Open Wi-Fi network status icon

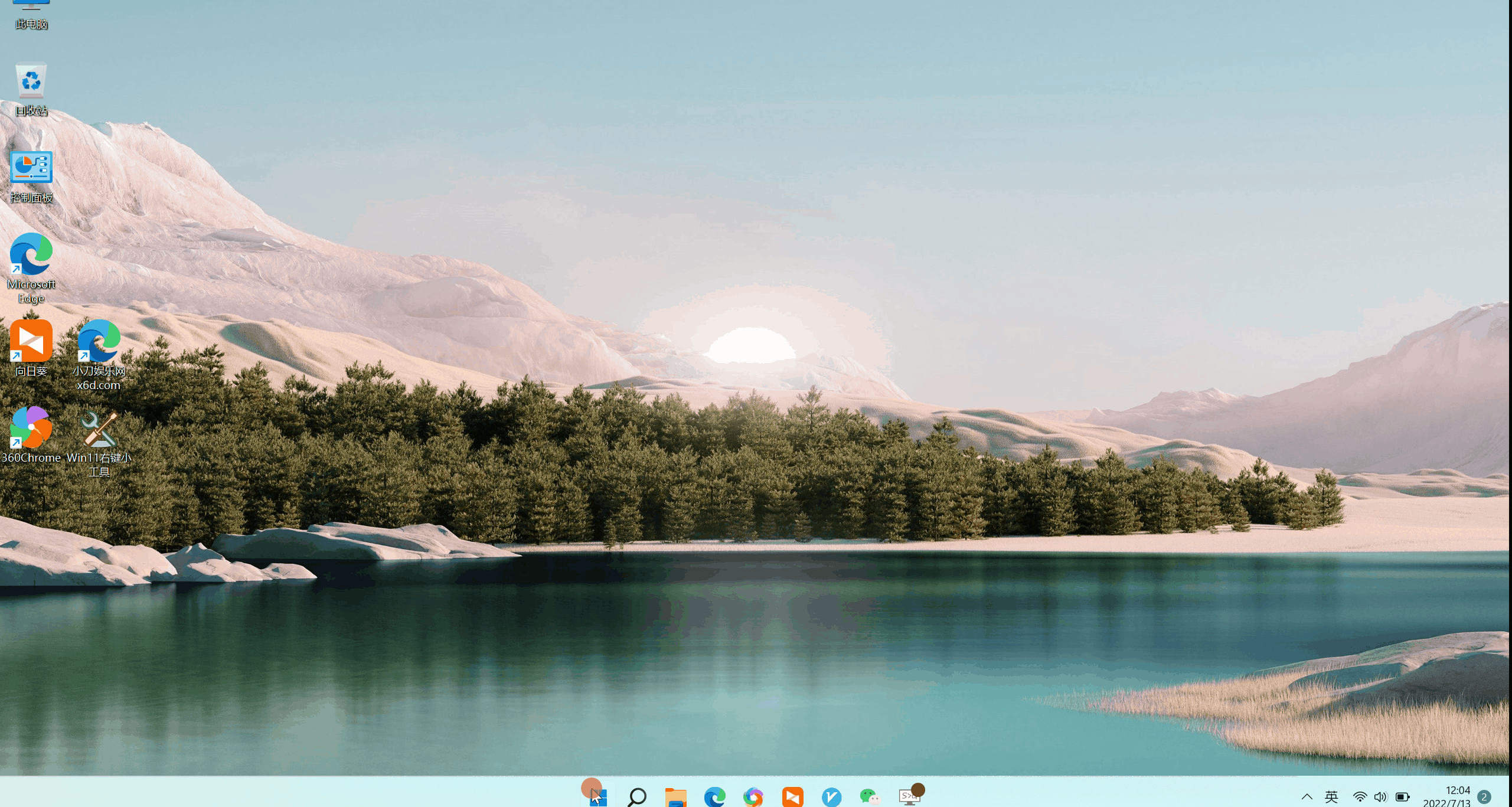coord(1360,797)
